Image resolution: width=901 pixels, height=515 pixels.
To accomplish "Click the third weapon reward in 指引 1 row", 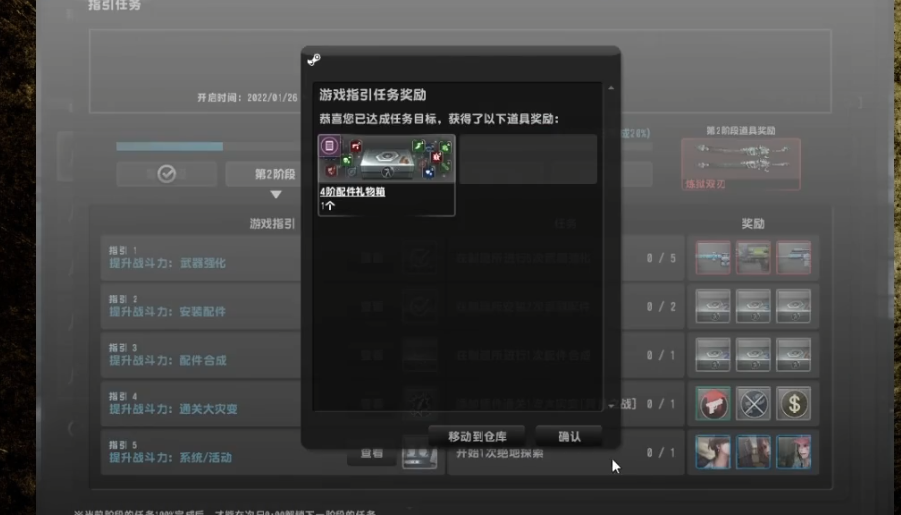I will pyautogui.click(x=794, y=258).
